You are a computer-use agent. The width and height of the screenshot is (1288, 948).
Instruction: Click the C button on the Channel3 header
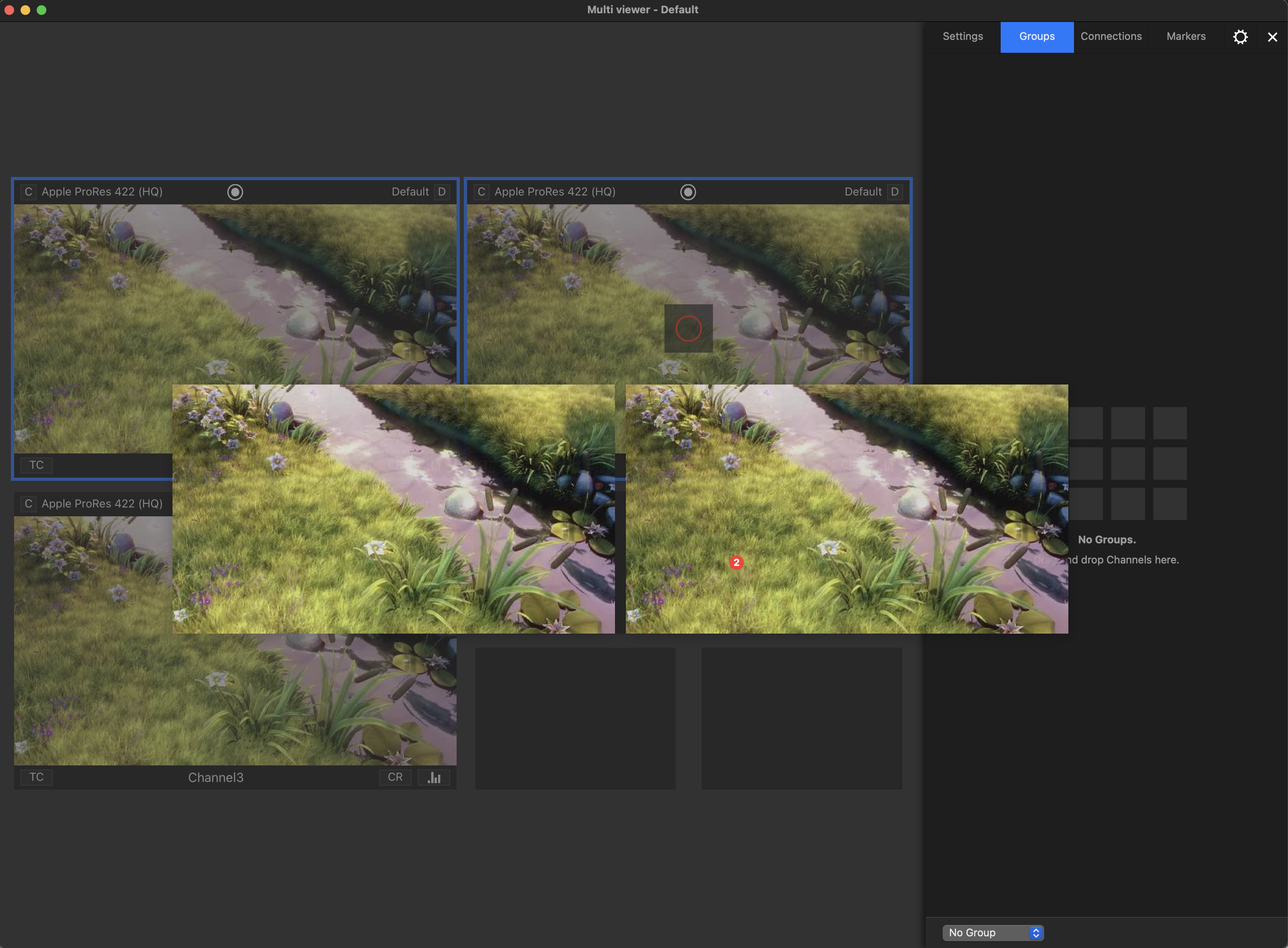[x=28, y=503]
